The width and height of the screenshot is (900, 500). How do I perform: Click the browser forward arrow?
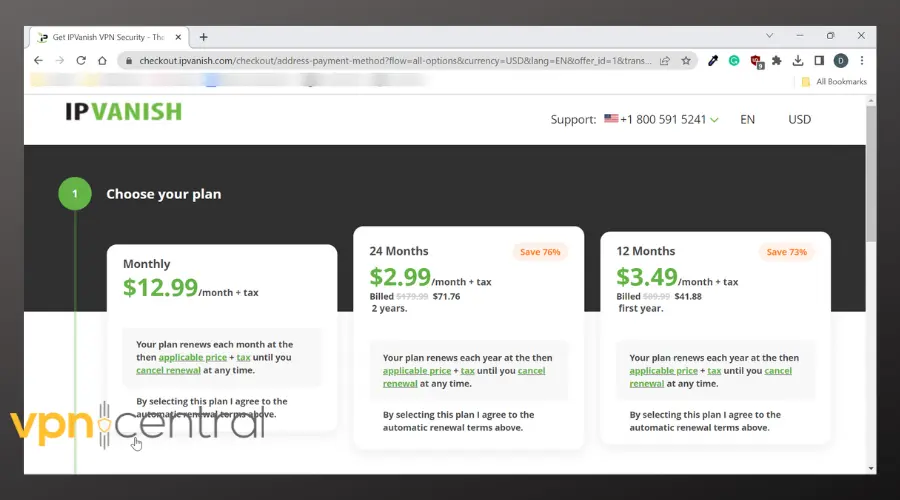pyautogui.click(x=60, y=60)
